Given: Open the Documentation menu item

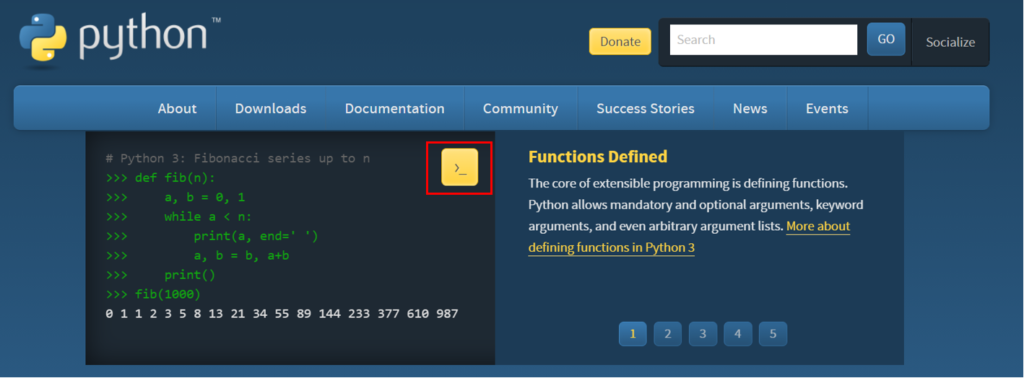Looking at the screenshot, I should [394, 108].
